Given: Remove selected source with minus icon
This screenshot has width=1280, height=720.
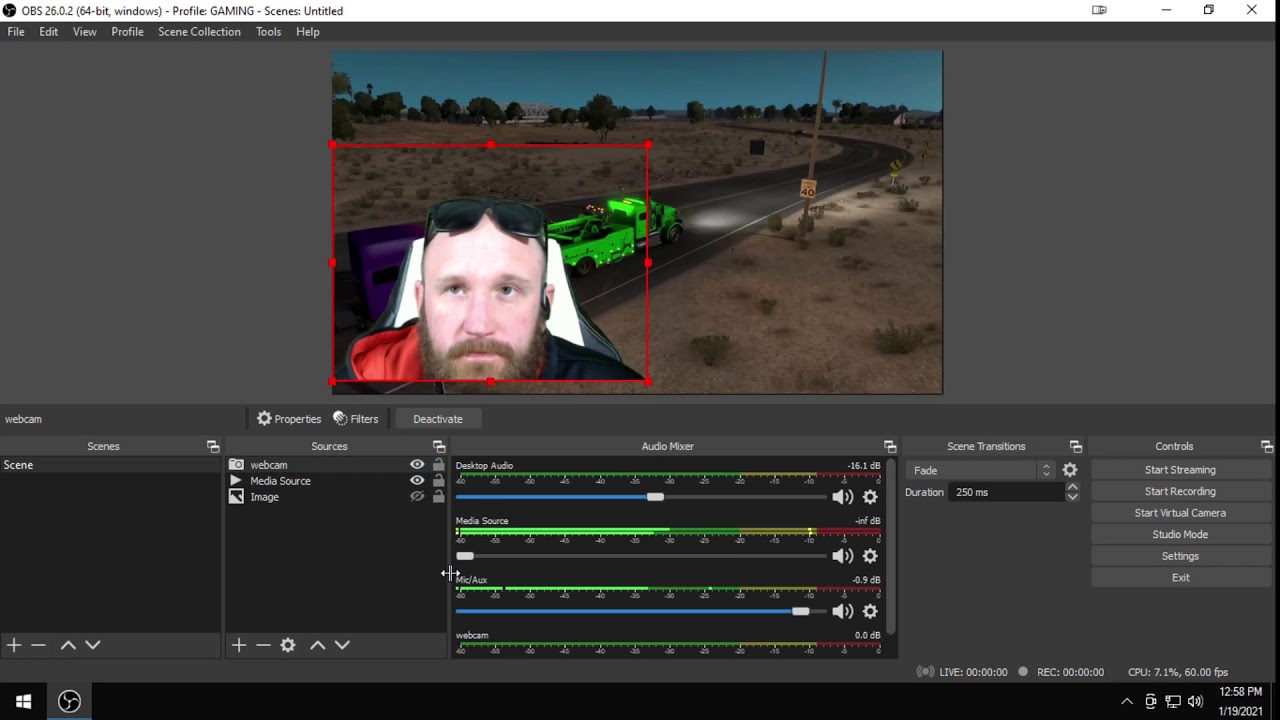Looking at the screenshot, I should tap(263, 645).
